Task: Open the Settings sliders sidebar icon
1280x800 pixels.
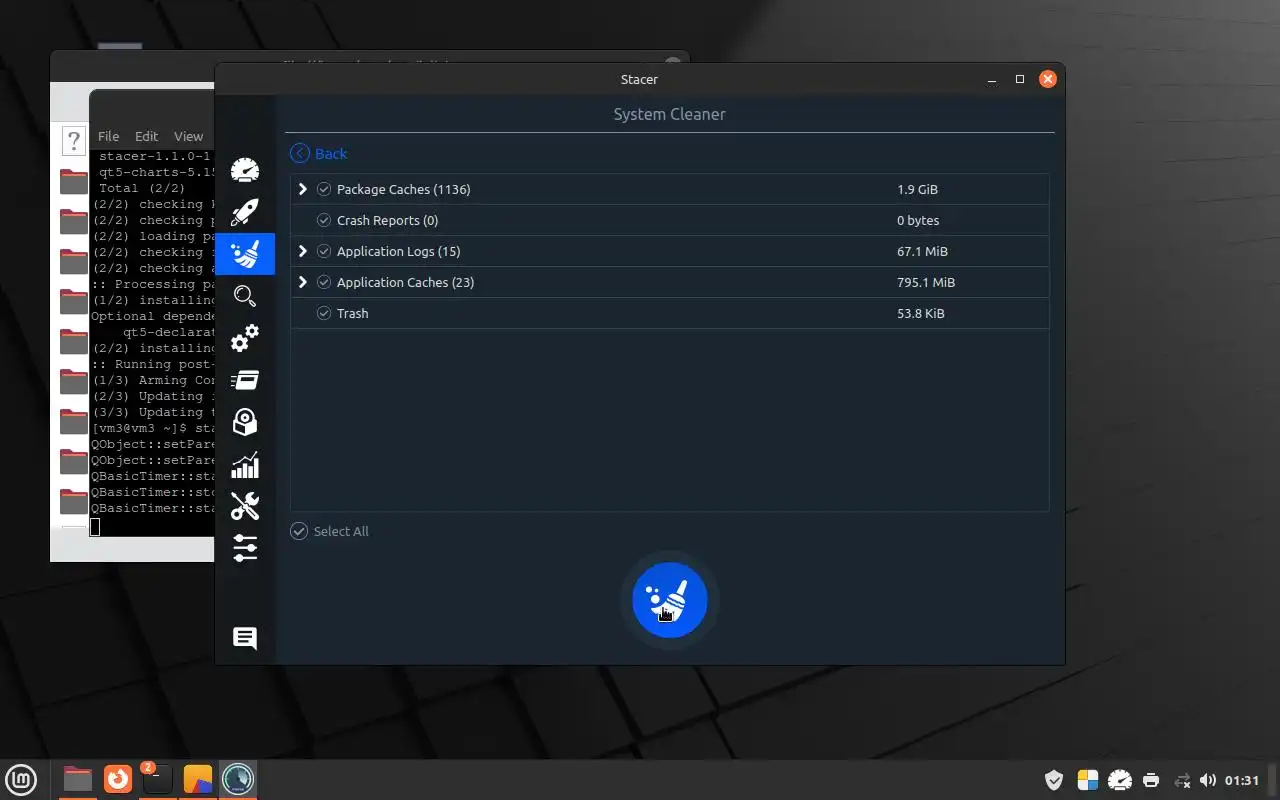Action: point(245,548)
